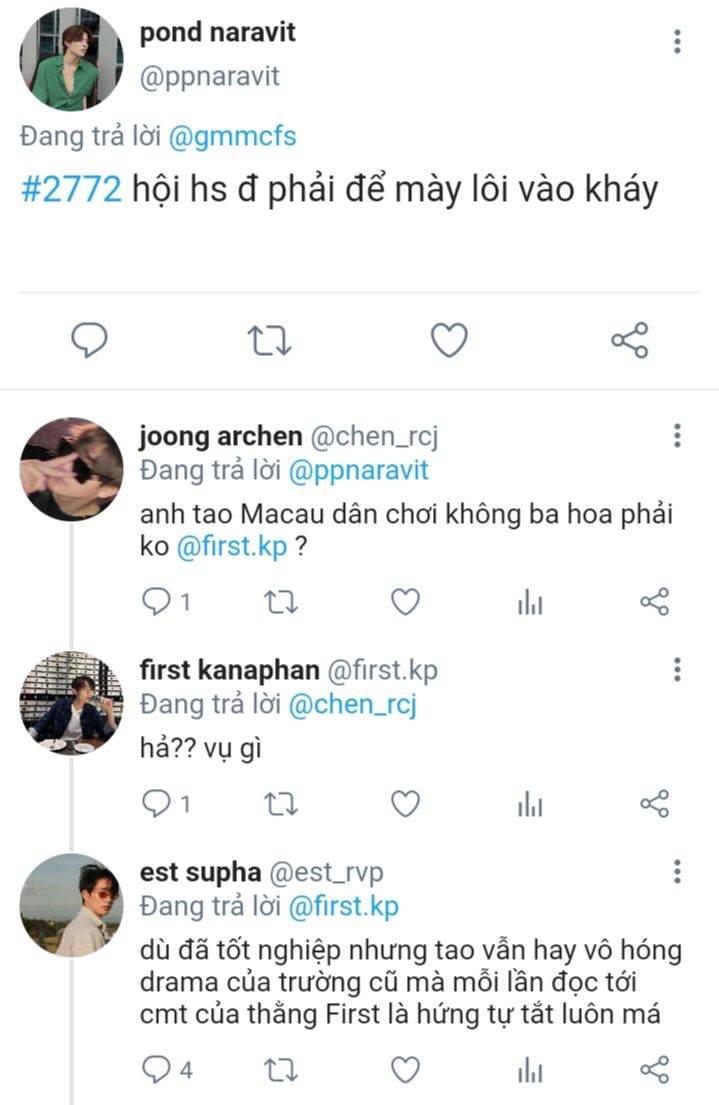Open more options on pond naravit's tweet
This screenshot has width=719, height=1105.
click(x=677, y=41)
